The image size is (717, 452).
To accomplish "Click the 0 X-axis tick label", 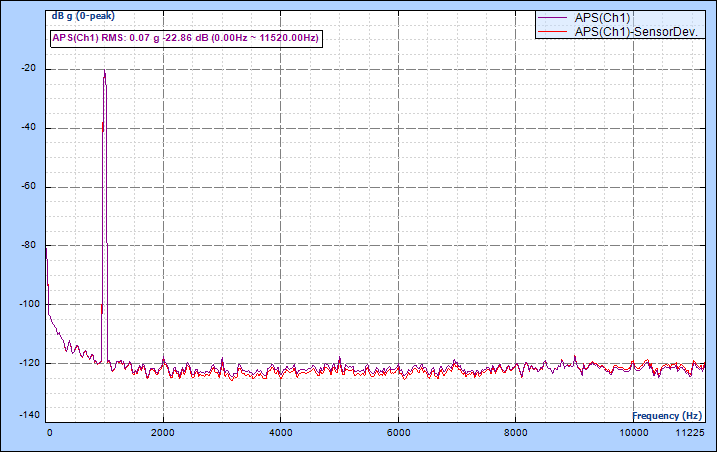I will (49, 433).
